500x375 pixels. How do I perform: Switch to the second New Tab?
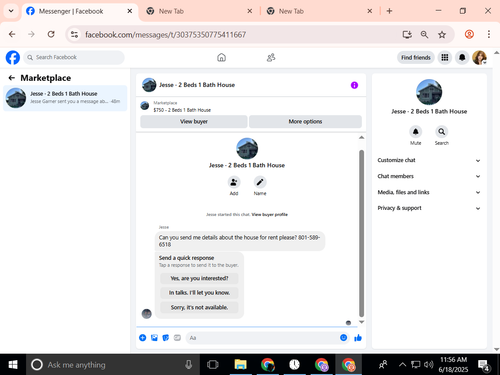319,11
